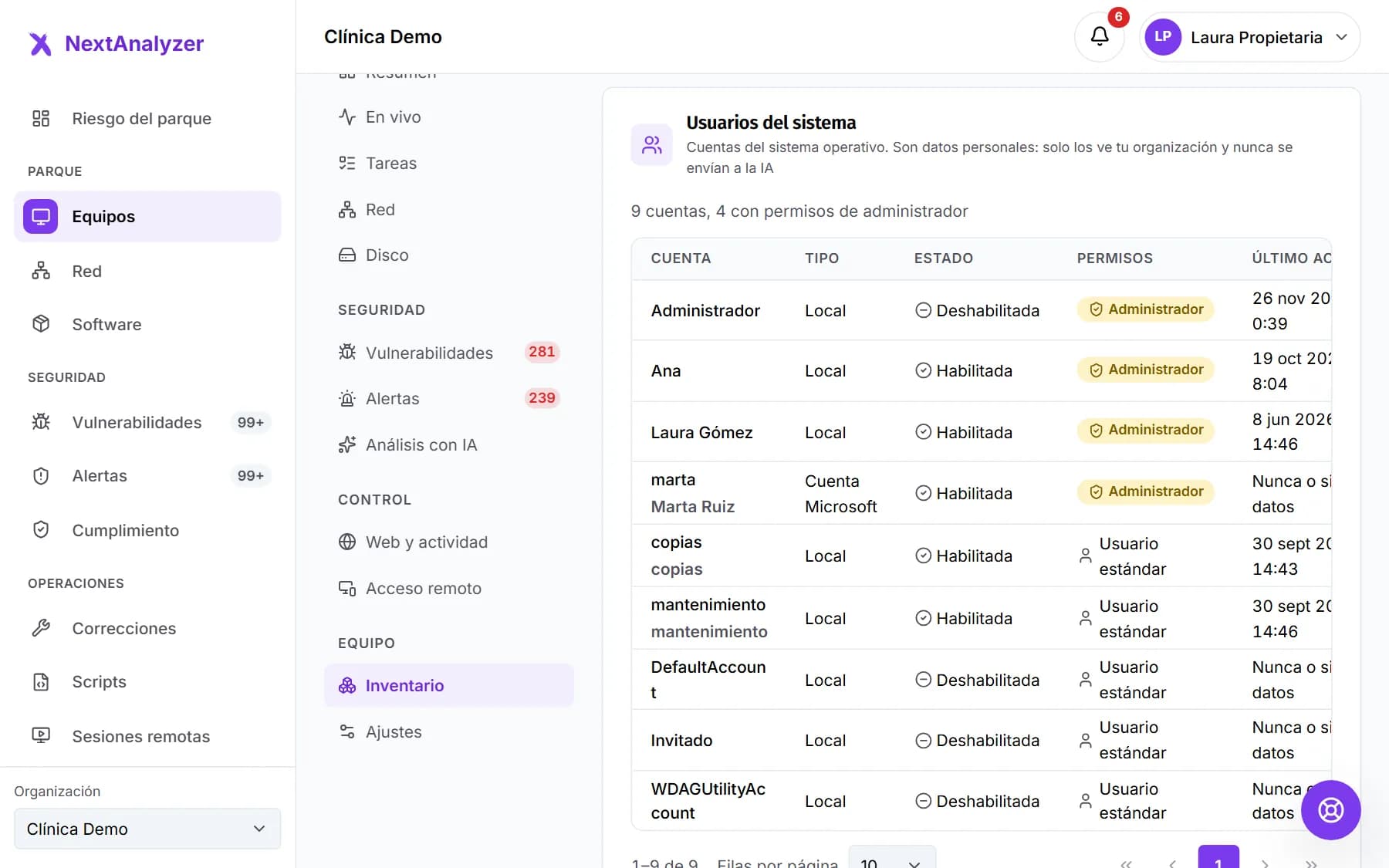This screenshot has width=1389, height=868.
Task: Click the Administrador badge in Ana's row
Action: [x=1146, y=370]
